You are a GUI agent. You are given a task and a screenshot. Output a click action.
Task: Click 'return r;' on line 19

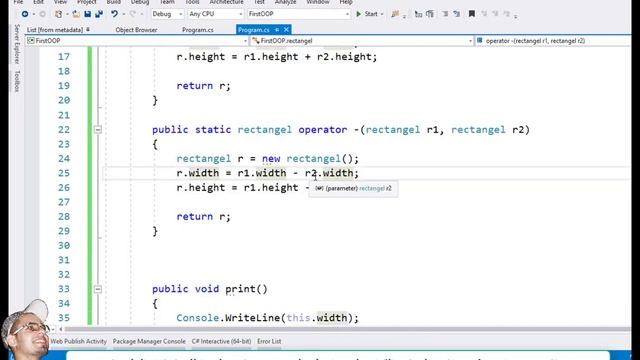click(x=204, y=86)
